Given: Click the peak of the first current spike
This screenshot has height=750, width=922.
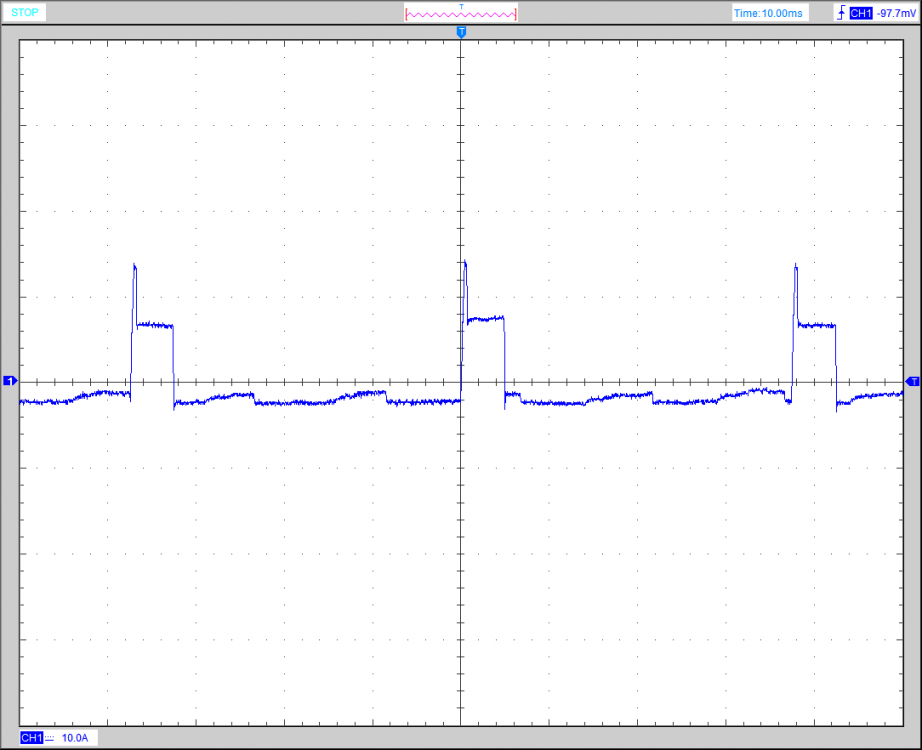Looking at the screenshot, I should point(134,265).
